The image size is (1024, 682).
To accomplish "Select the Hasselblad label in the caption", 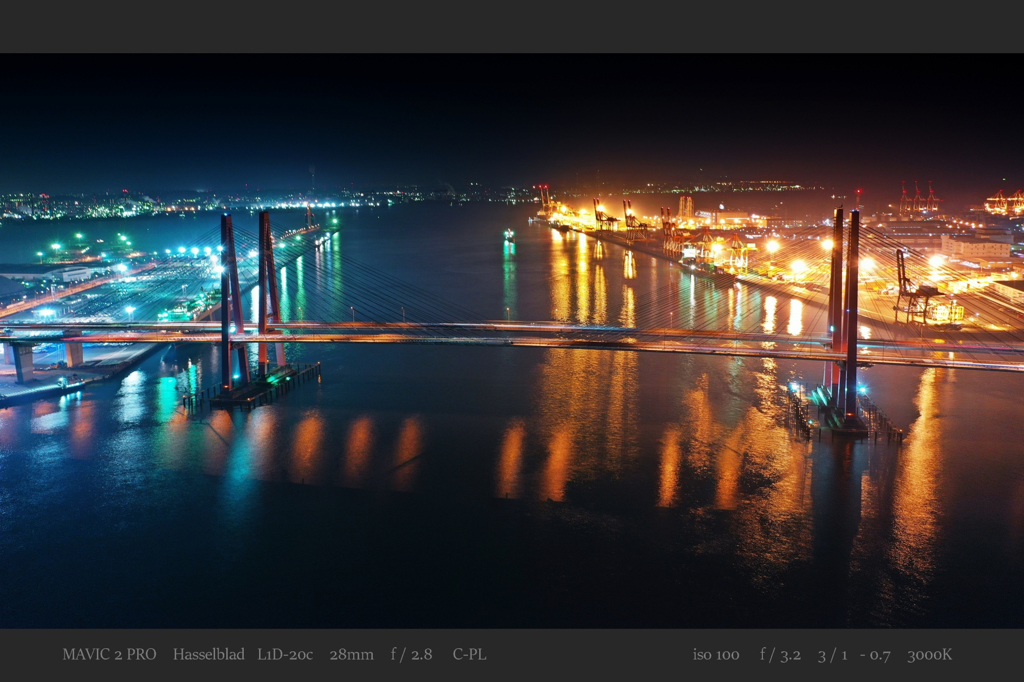I will pos(208,654).
